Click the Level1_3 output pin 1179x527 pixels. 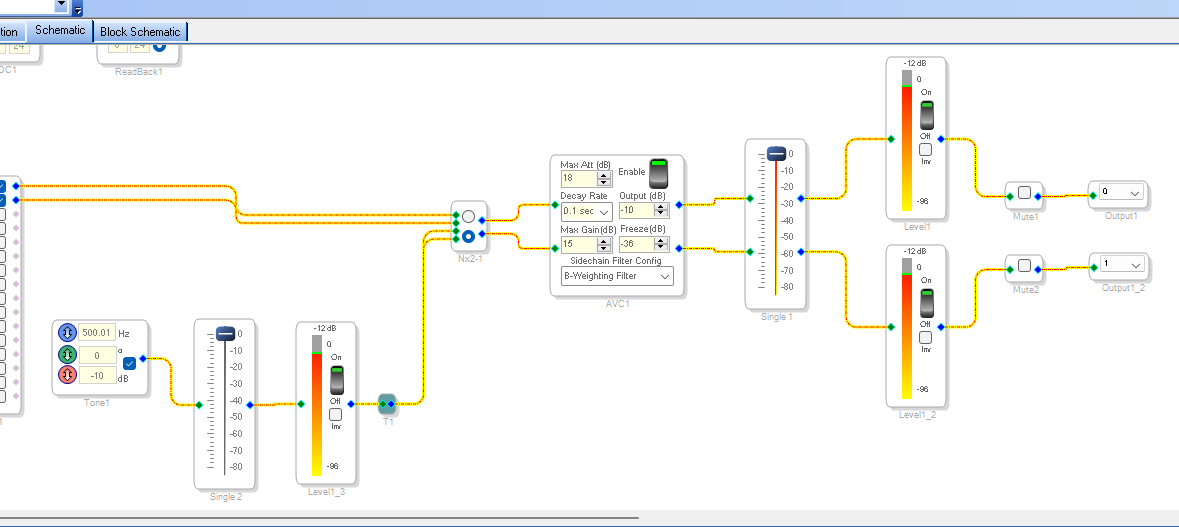tap(351, 404)
